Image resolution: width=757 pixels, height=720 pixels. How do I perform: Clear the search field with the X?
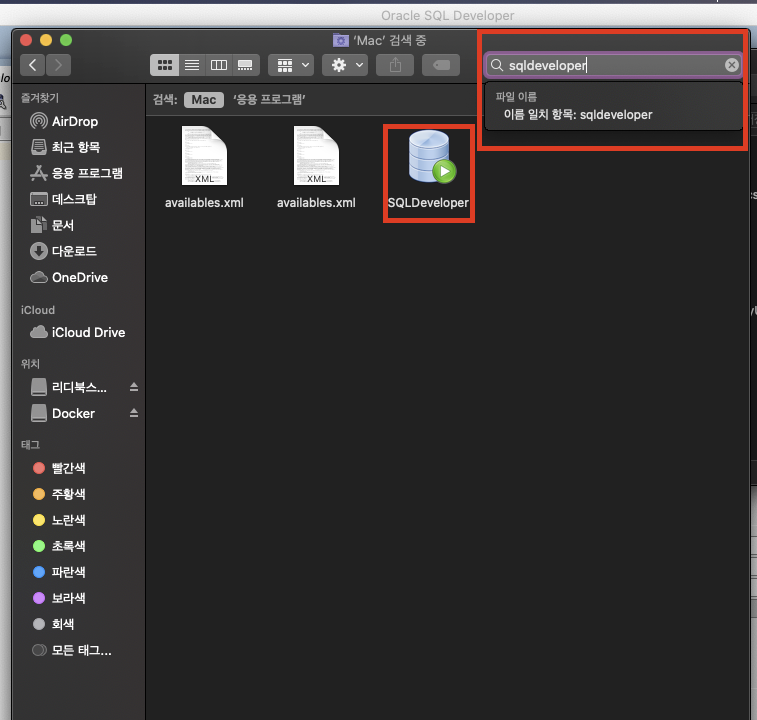tap(731, 65)
